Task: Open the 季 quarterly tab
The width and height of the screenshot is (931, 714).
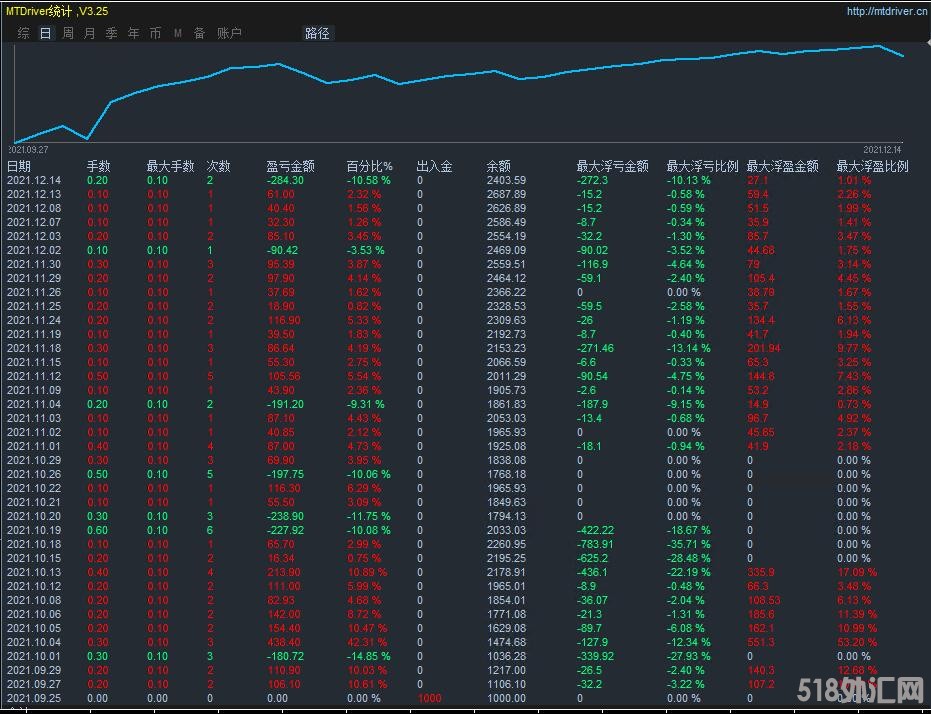Action: [112, 33]
